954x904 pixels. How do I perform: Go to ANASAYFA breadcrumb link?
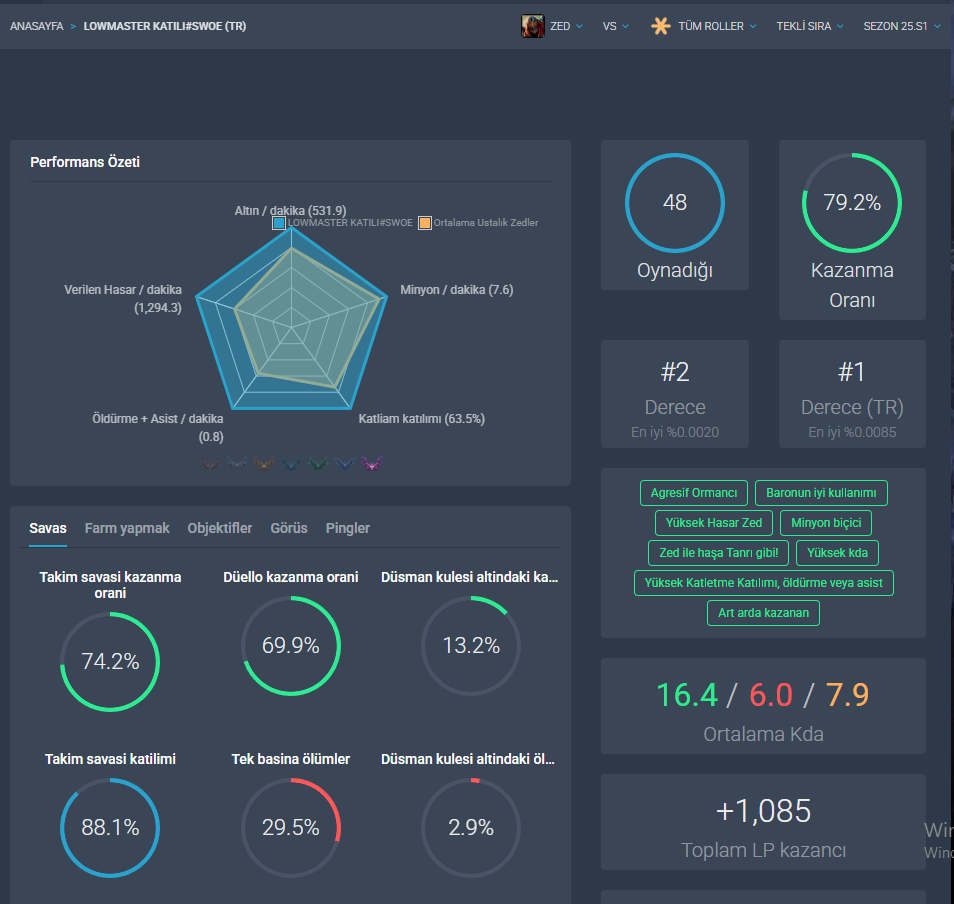click(37, 26)
